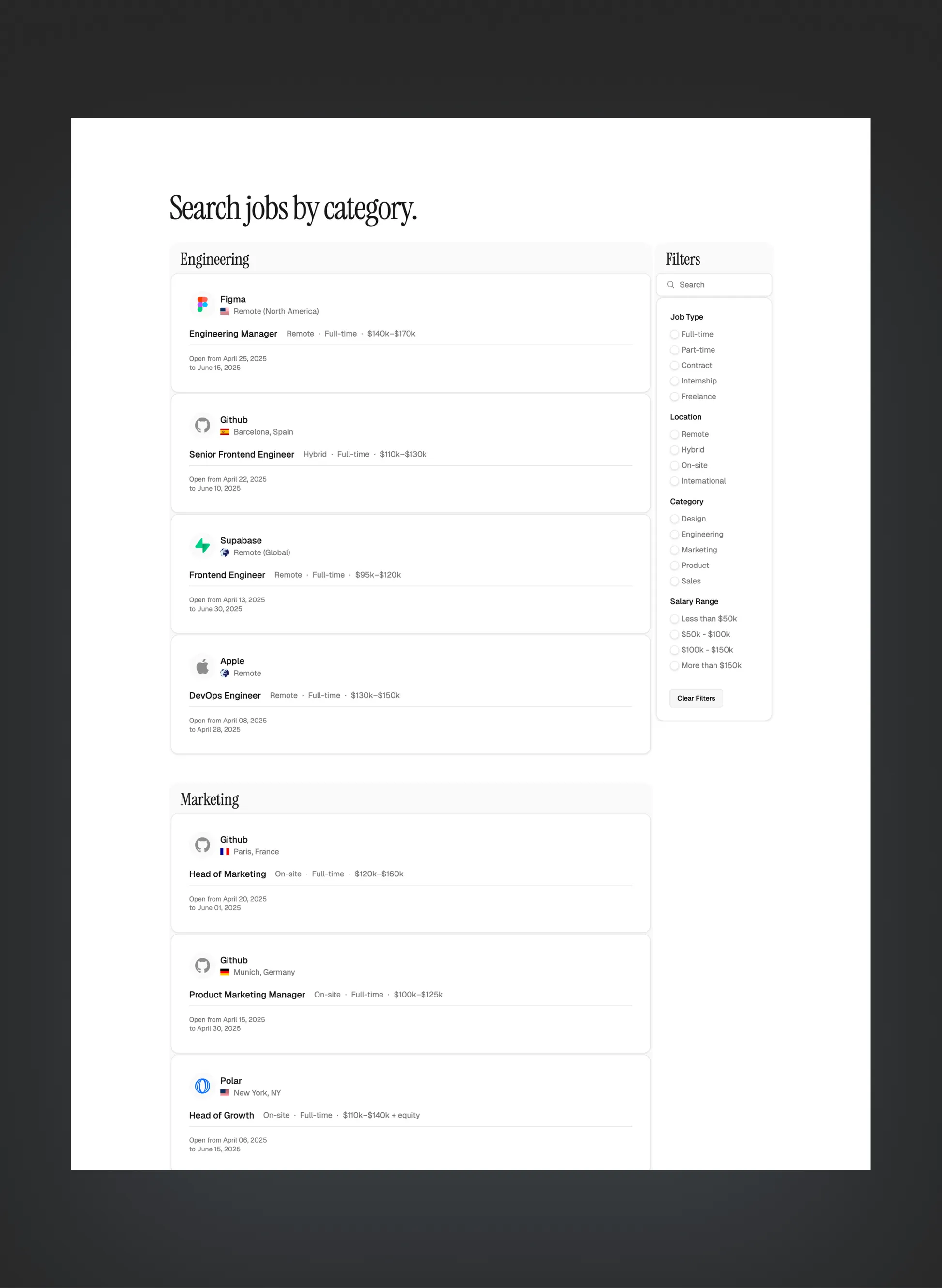
Task: Click the Clear Filters button
Action: coord(696,698)
